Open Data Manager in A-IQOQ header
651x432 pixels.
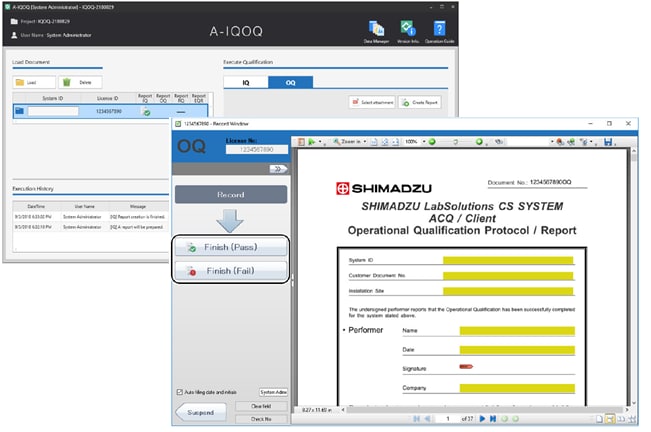pyautogui.click(x=376, y=31)
